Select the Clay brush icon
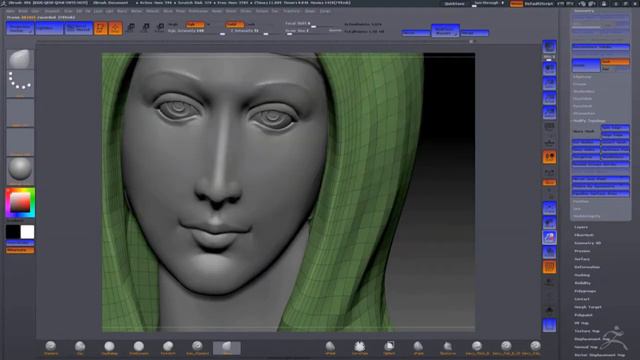This screenshot has width=640, height=360. coord(80,348)
